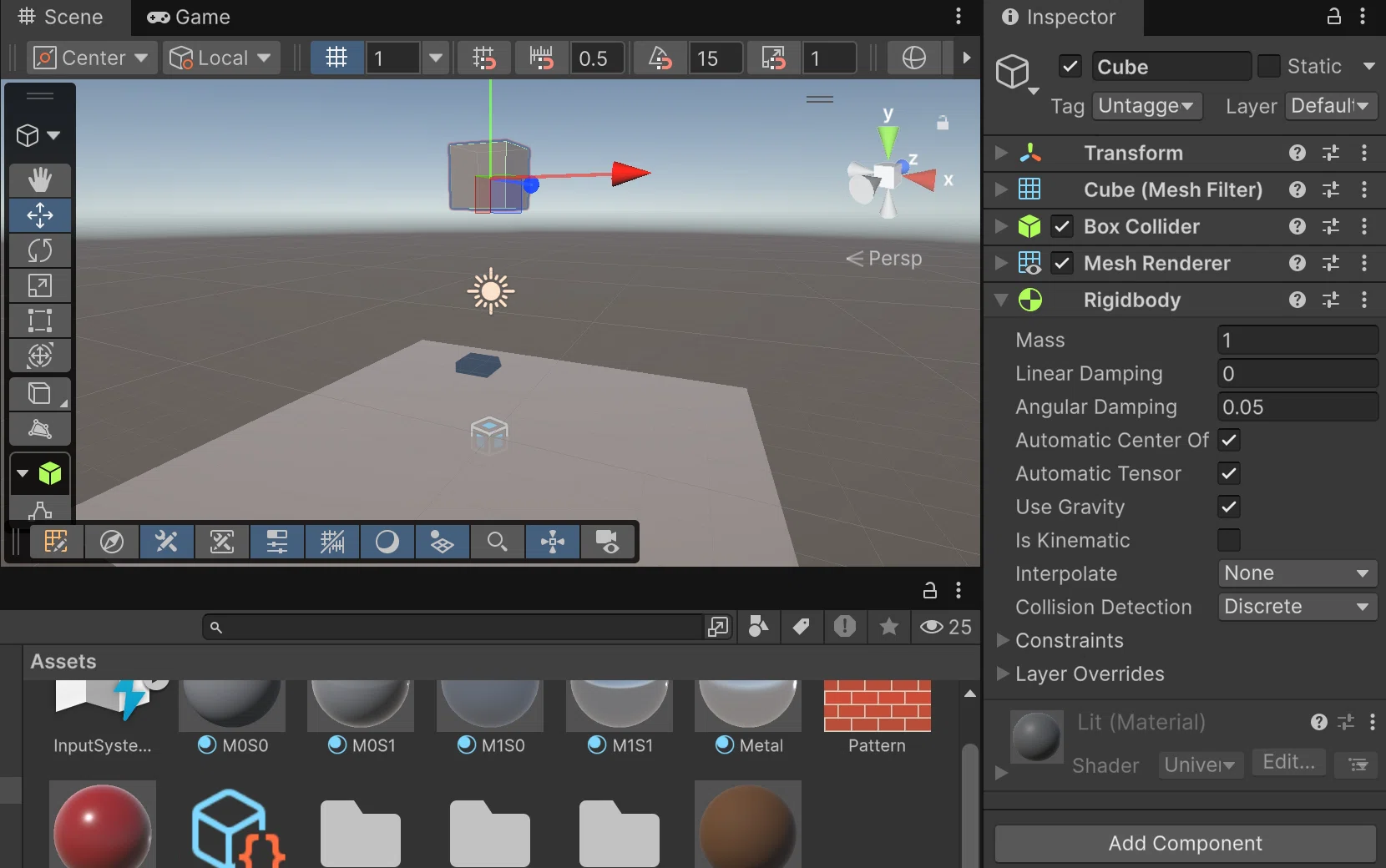Click the scene view search icon
This screenshot has width=1386, height=868.
point(497,542)
